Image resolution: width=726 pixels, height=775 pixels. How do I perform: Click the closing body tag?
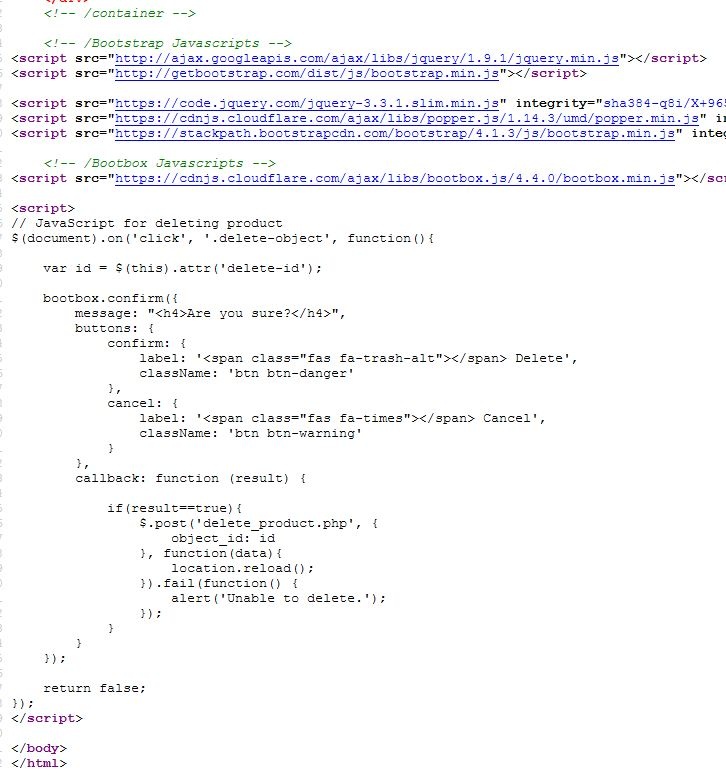39,748
